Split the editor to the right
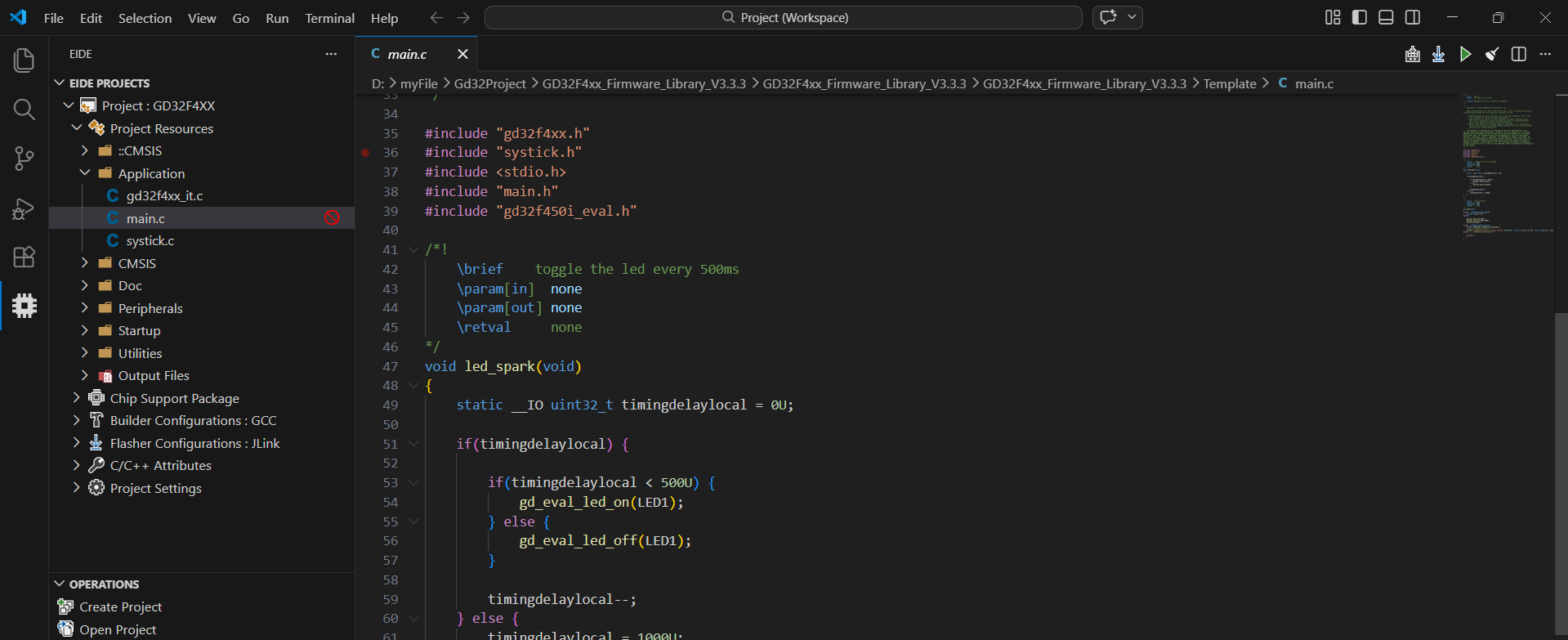1568x640 pixels. coord(1519,54)
